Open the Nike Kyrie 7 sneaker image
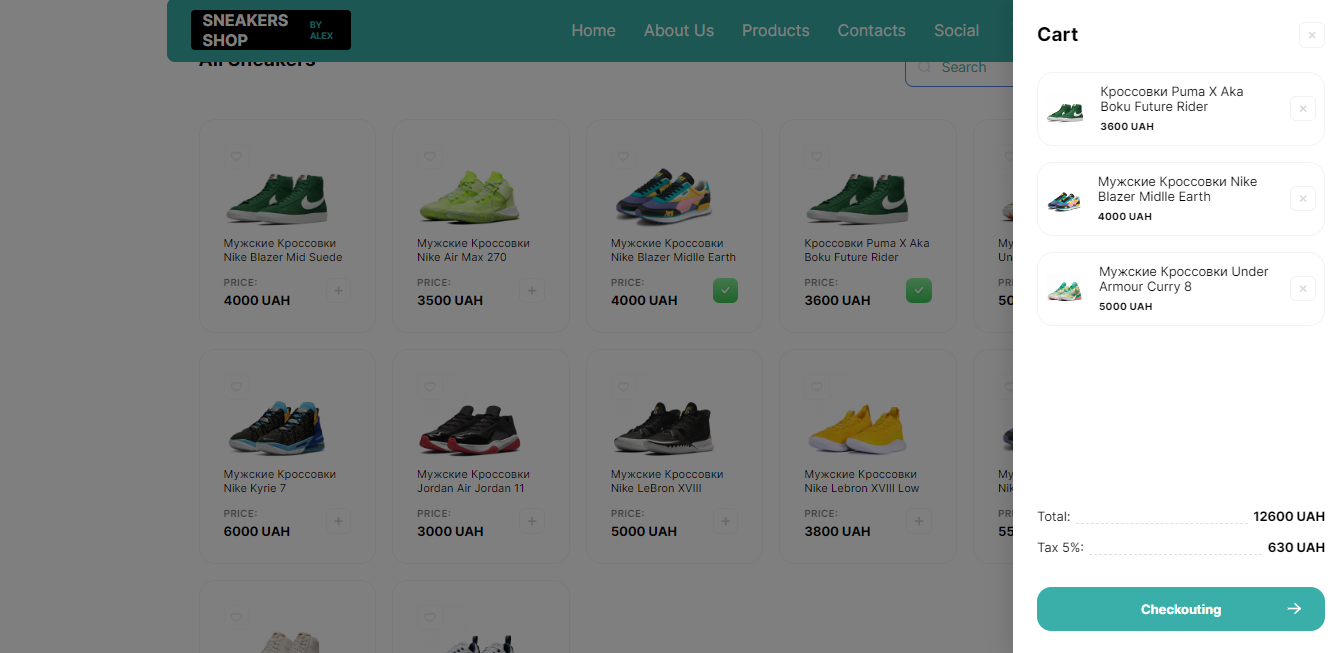Image resolution: width=1341 pixels, height=653 pixels. [x=277, y=428]
